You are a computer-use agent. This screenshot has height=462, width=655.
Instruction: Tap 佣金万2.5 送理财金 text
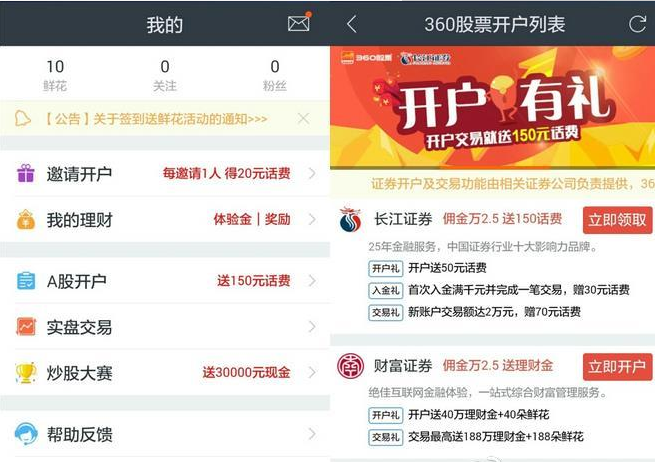pyautogui.click(x=498, y=366)
